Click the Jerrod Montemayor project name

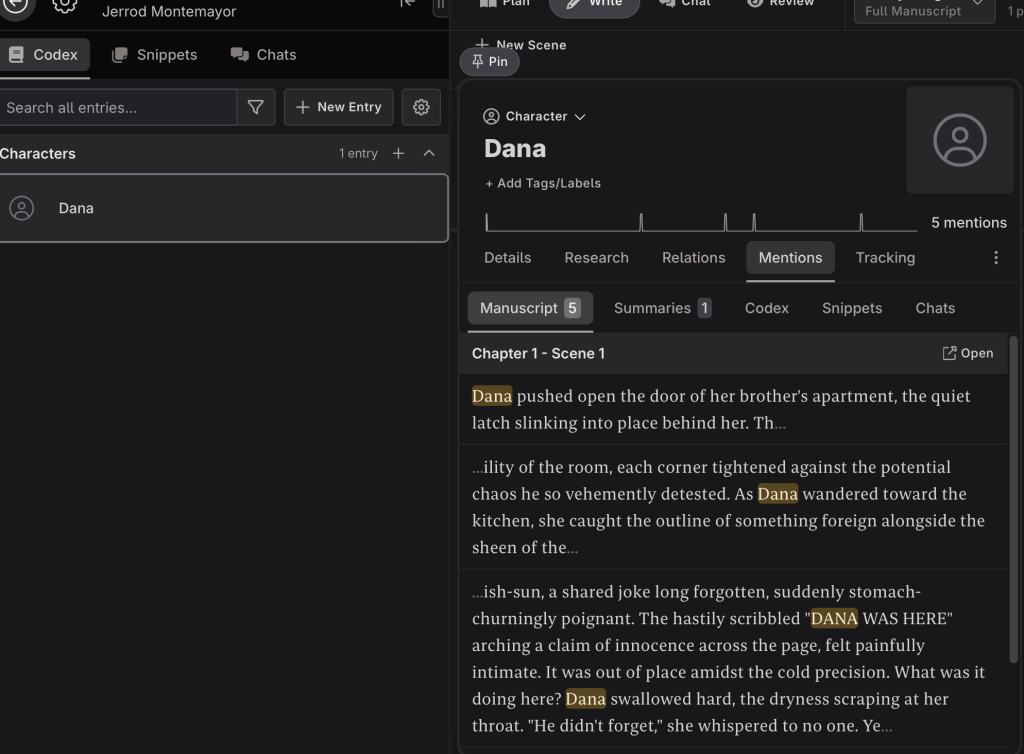(169, 11)
